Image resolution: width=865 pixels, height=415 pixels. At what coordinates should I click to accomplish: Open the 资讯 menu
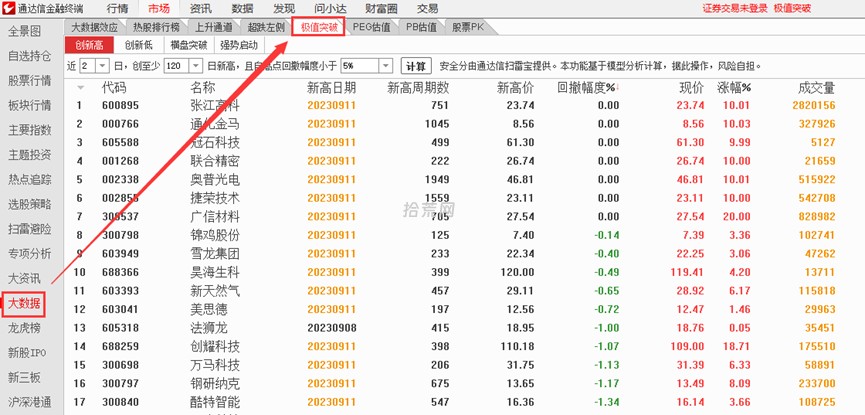pyautogui.click(x=200, y=8)
